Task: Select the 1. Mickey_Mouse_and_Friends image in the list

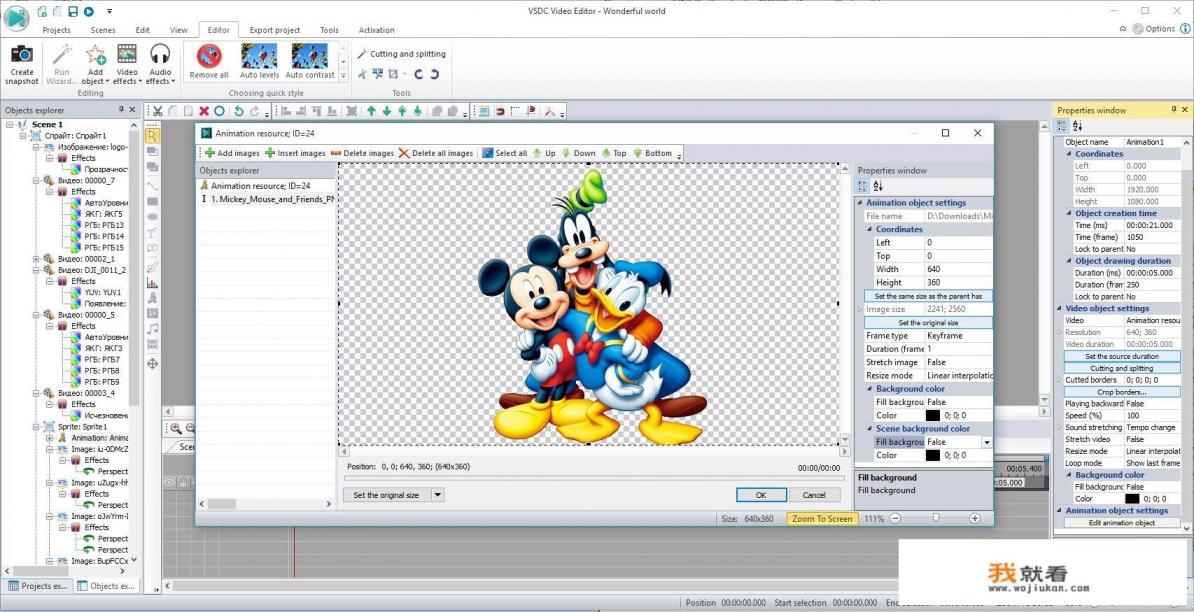Action: pyautogui.click(x=267, y=199)
